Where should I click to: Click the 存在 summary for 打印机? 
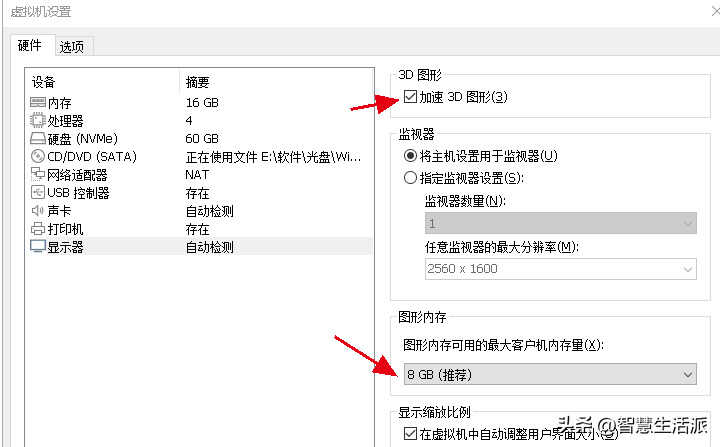pyautogui.click(x=197, y=229)
